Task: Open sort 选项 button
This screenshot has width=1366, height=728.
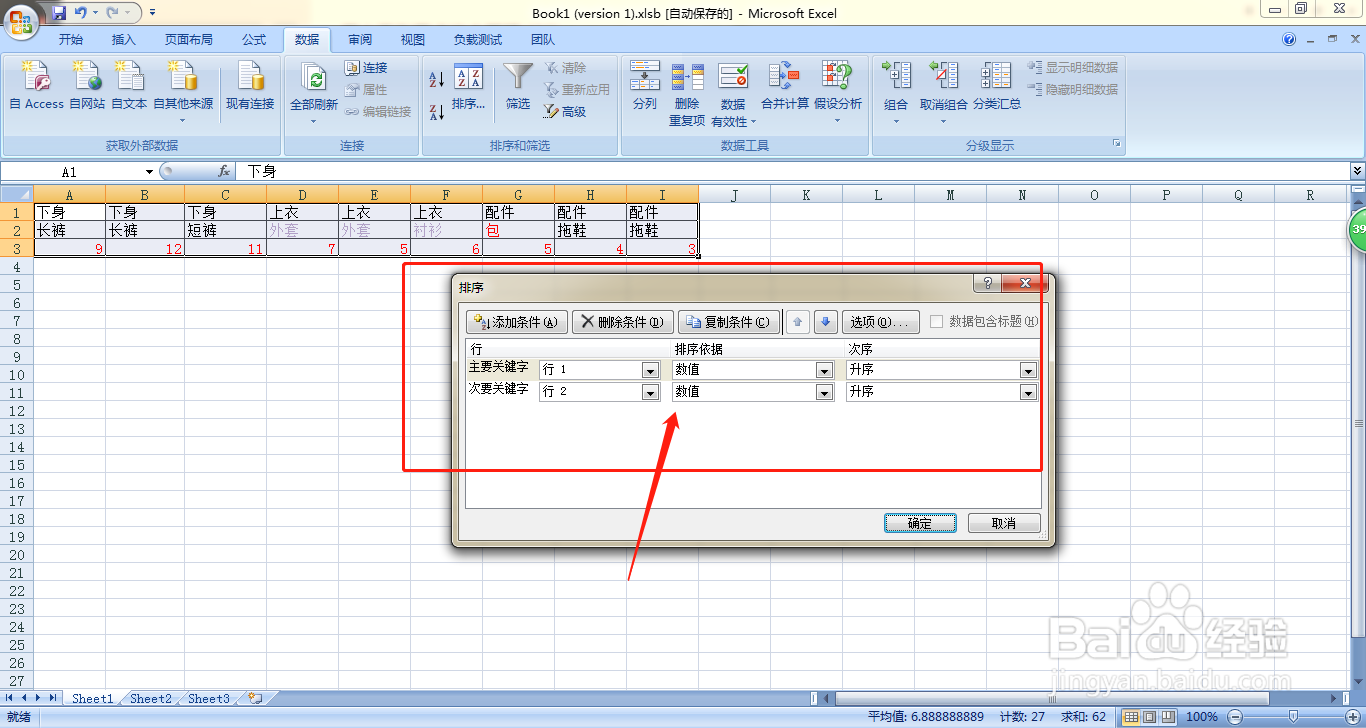Action: click(880, 322)
